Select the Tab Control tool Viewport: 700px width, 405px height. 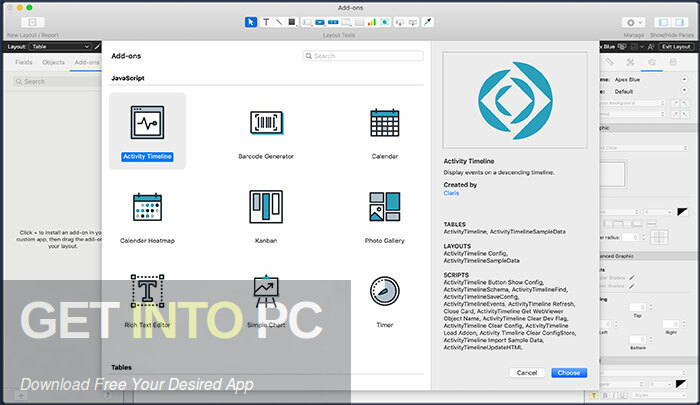346,22
